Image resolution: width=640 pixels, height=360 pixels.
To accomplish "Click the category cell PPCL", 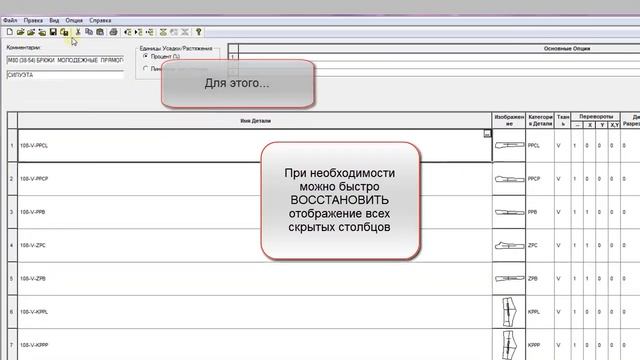I will click(x=540, y=145).
